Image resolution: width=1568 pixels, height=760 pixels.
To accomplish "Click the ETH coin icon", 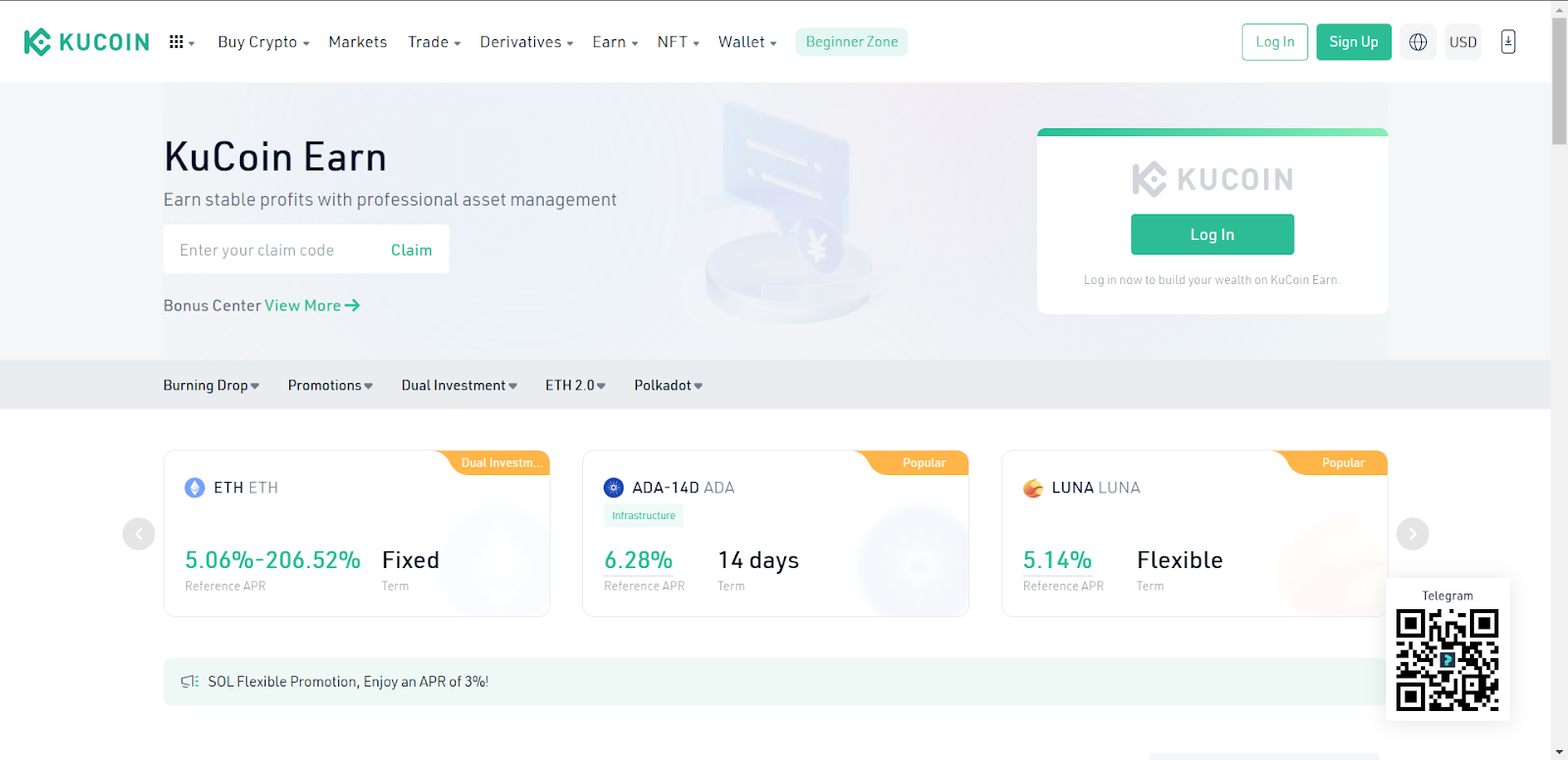I will coord(195,488).
